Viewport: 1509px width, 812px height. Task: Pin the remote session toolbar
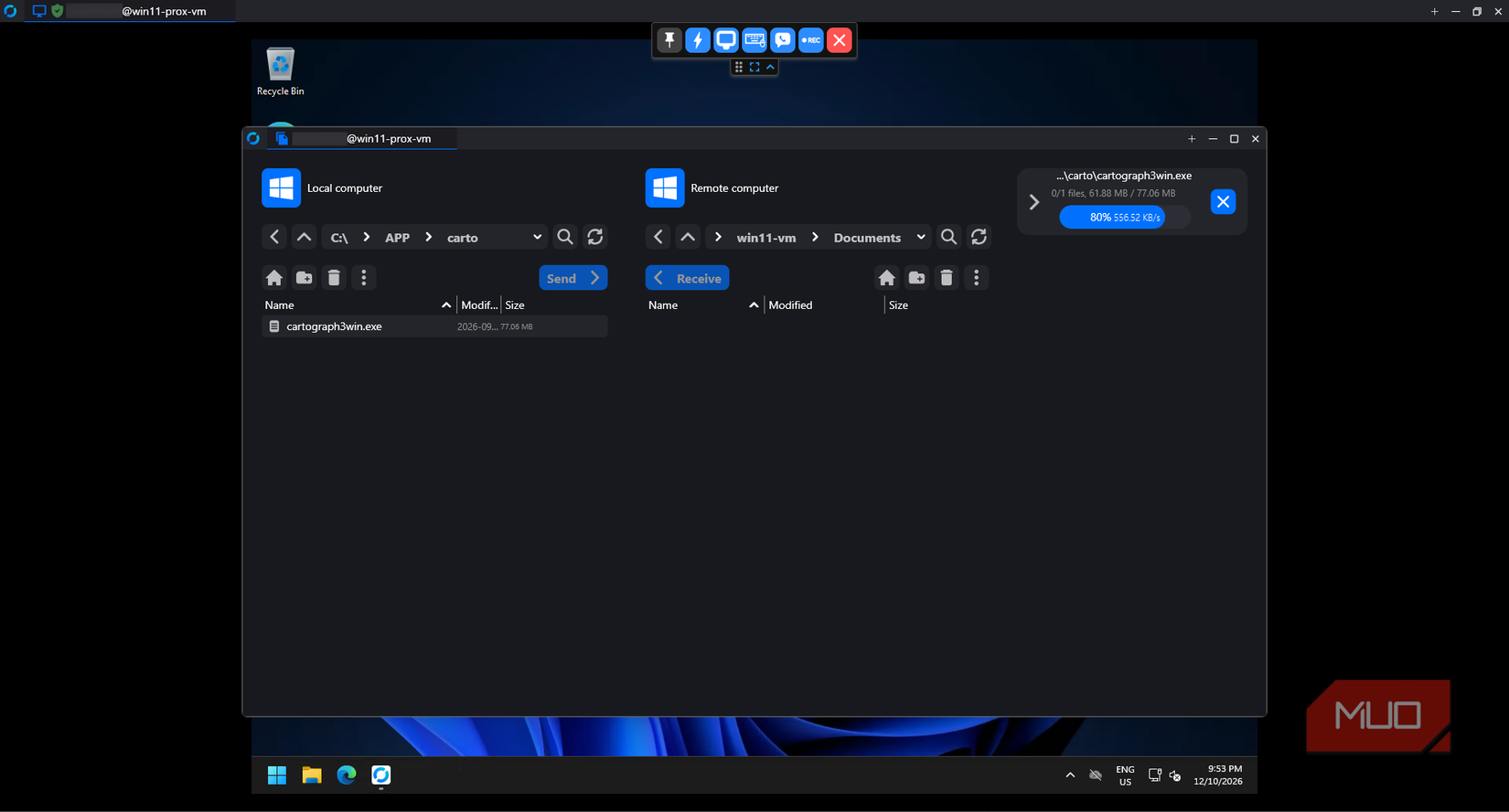(x=669, y=40)
